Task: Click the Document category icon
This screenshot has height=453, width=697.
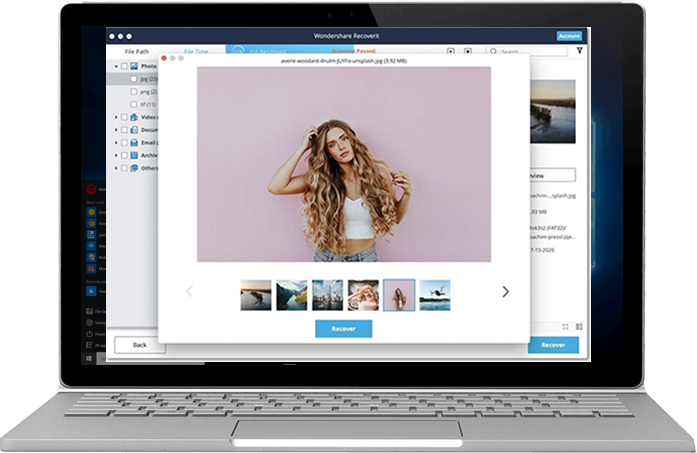Action: click(x=134, y=130)
